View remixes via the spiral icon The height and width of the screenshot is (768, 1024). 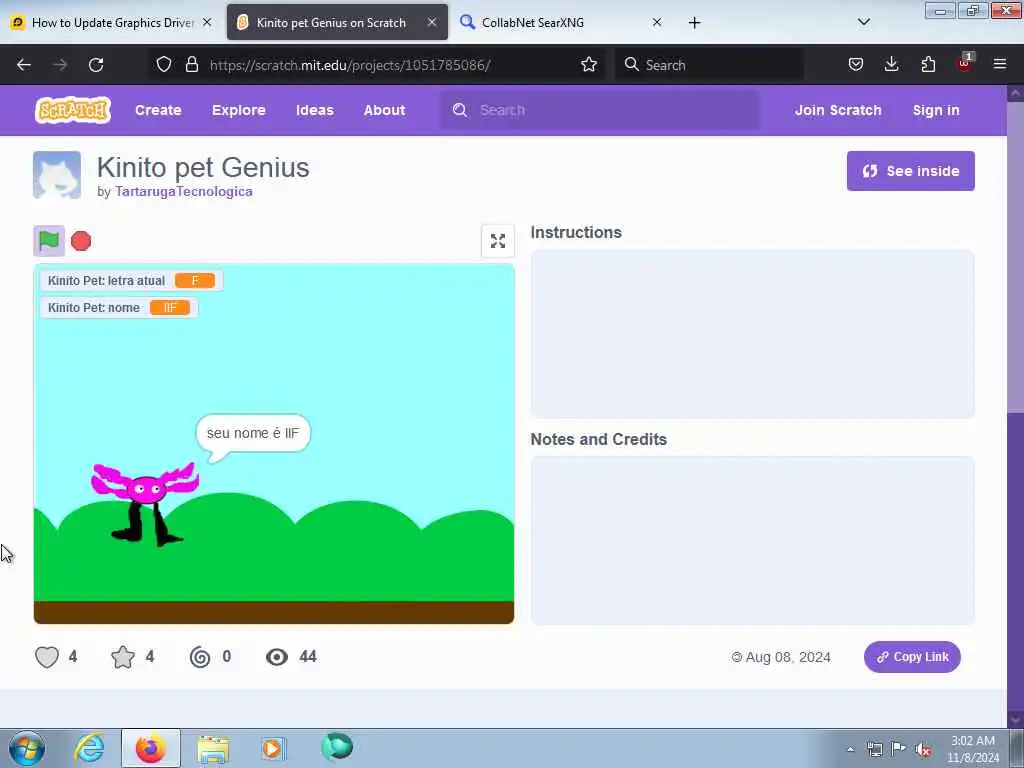pyautogui.click(x=200, y=656)
